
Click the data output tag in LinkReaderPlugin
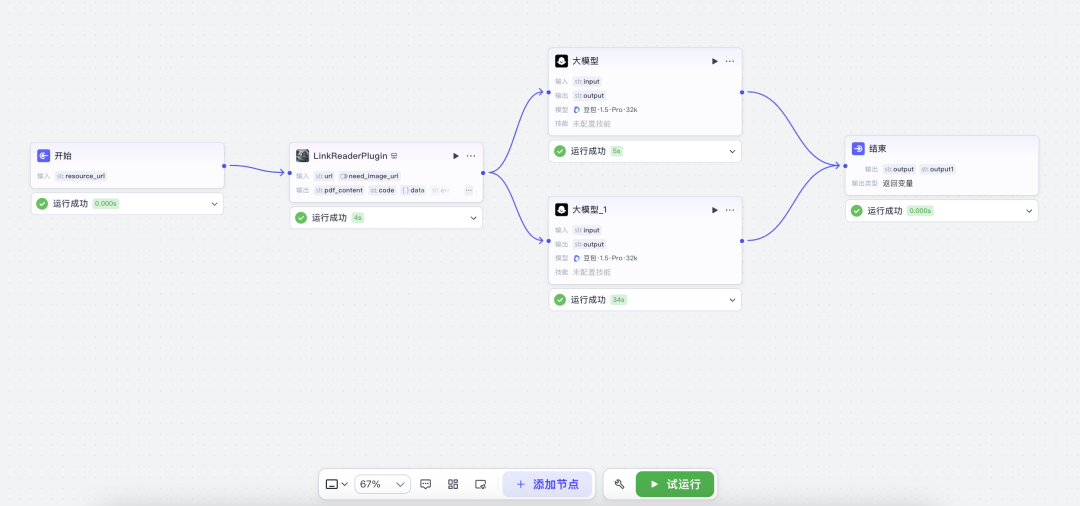[413, 190]
